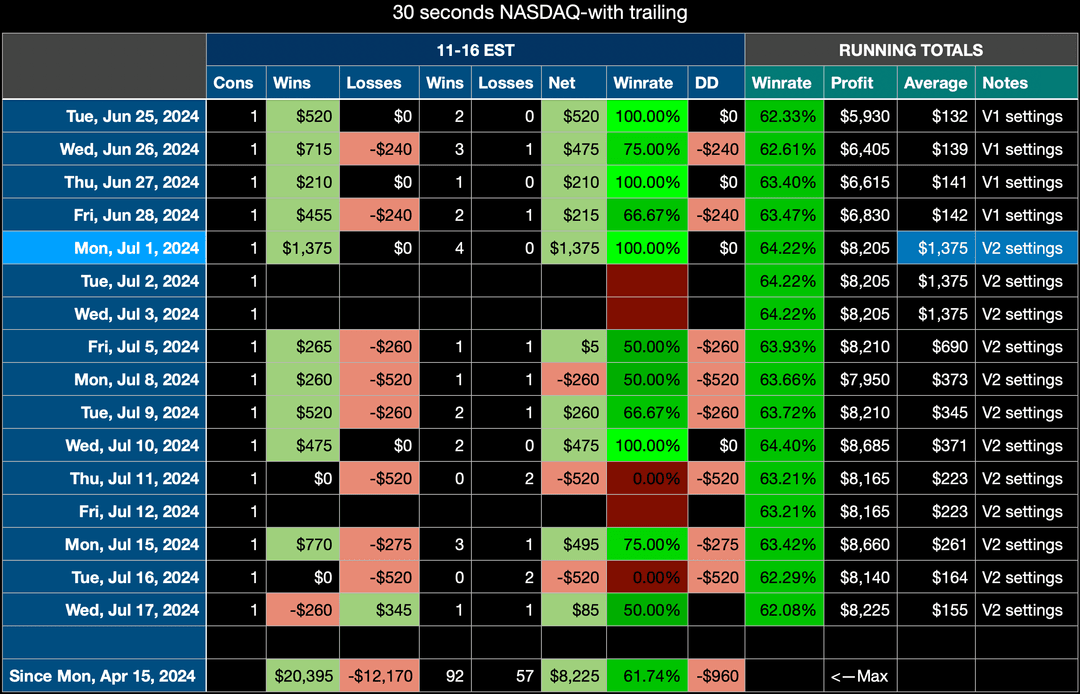Click the Jul 17 notes cell "V2 settings"
The image size is (1080, 694).
click(x=1026, y=610)
